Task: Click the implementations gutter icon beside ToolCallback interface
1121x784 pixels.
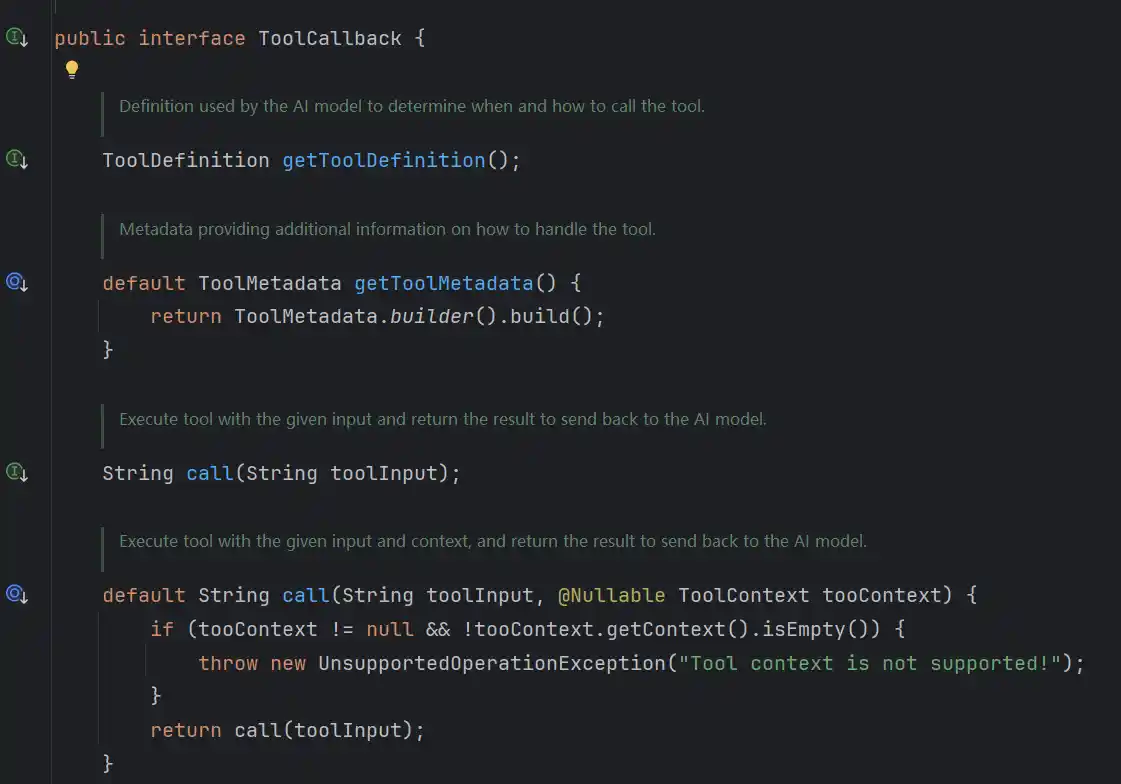Action: point(17,38)
